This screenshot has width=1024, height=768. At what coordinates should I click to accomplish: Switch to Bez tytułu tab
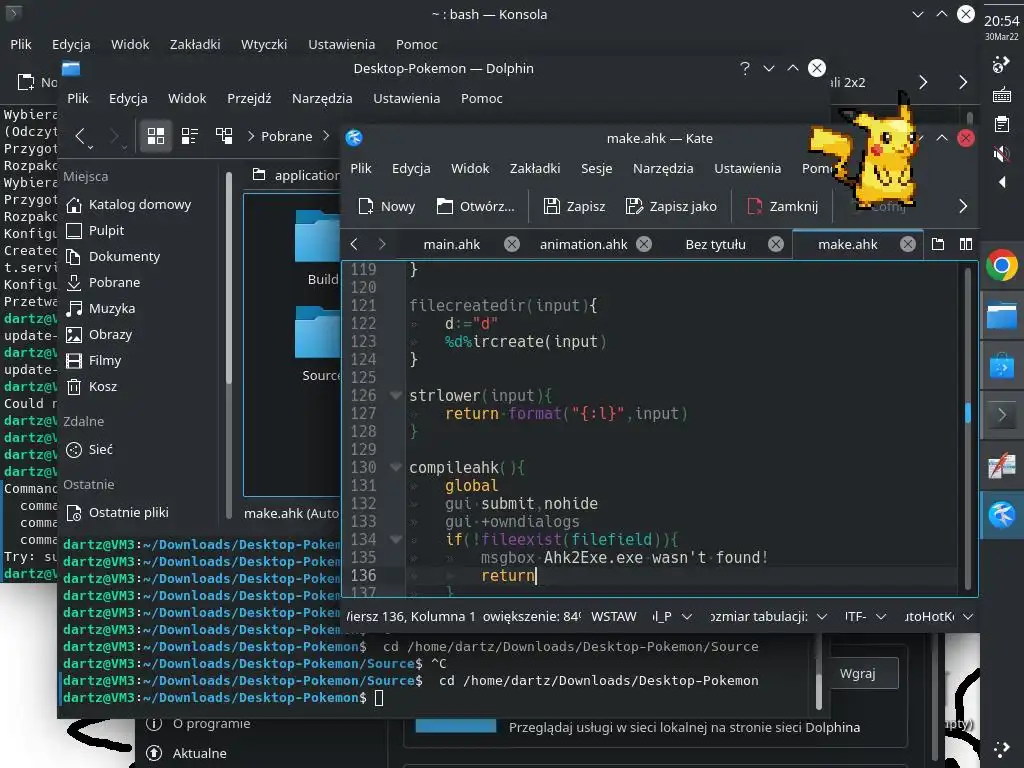pyautogui.click(x=715, y=244)
